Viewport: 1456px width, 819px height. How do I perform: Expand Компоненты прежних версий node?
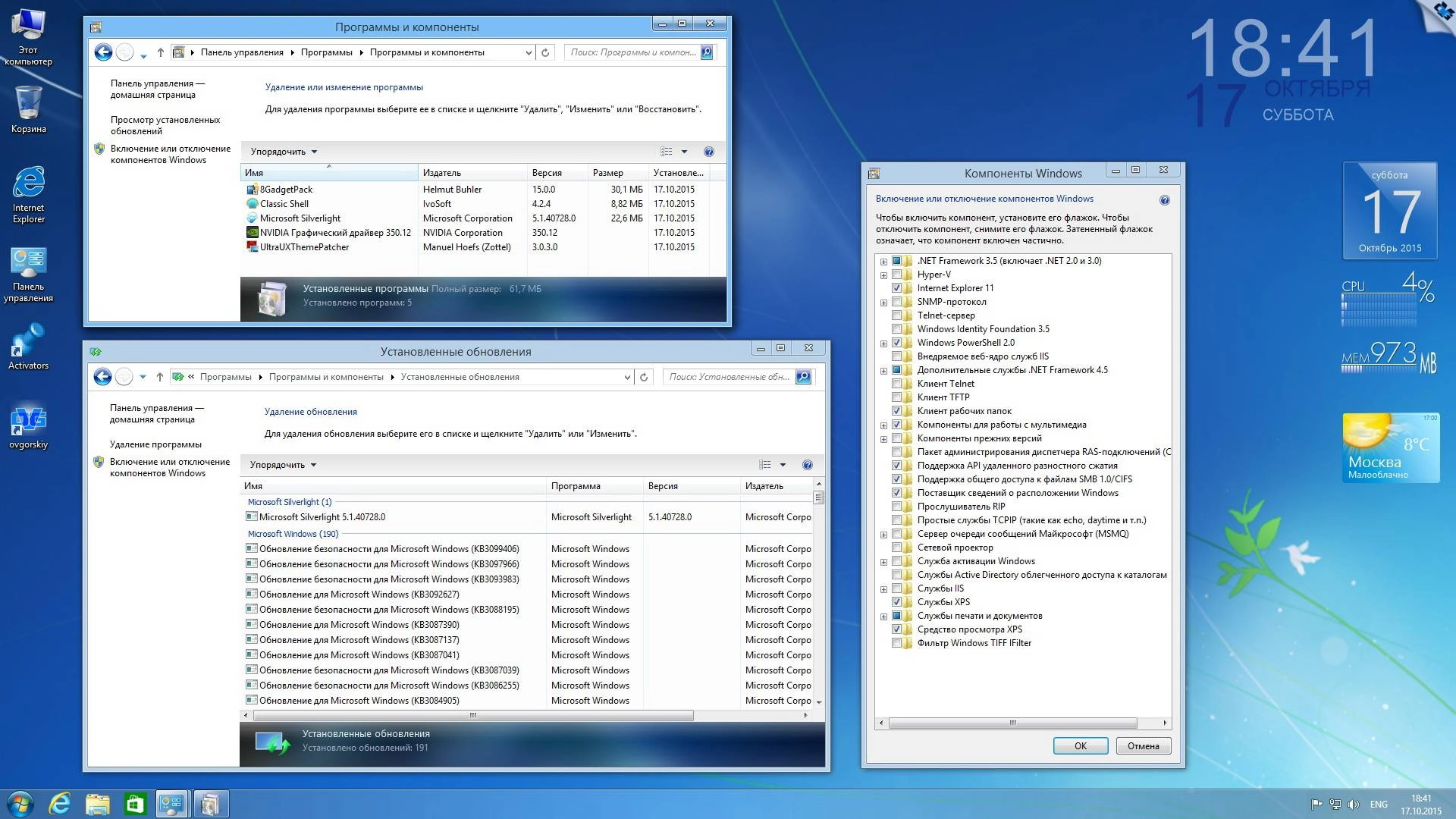(x=883, y=439)
